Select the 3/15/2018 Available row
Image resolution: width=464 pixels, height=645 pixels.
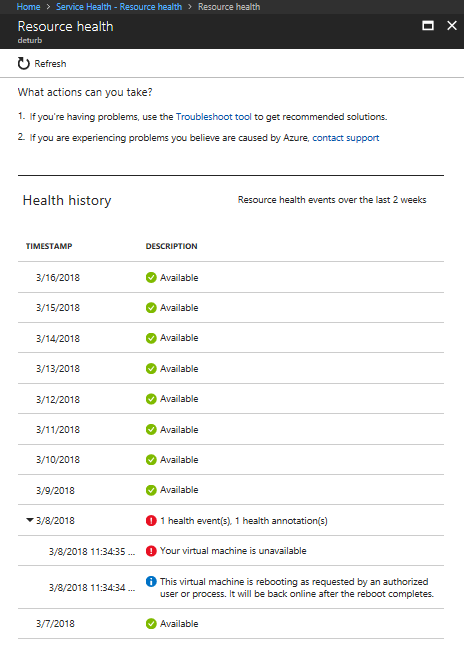coord(231,308)
